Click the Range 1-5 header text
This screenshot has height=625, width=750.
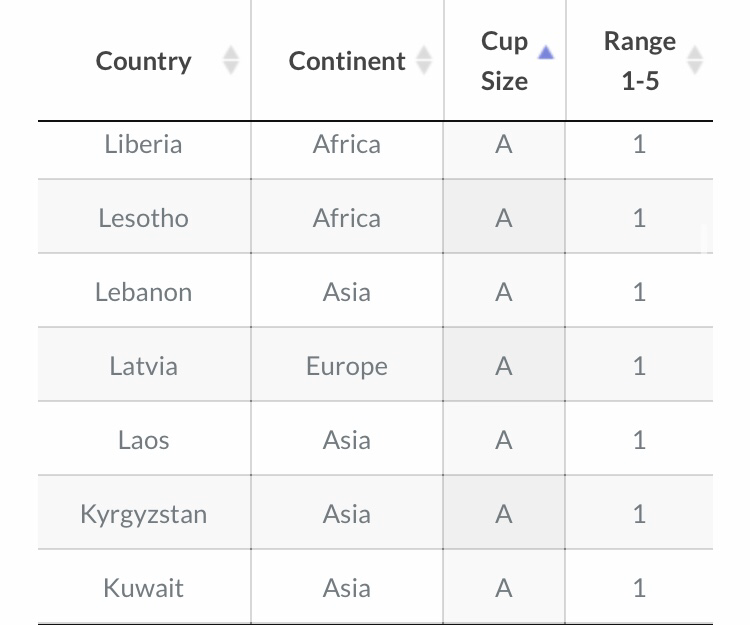[x=640, y=61]
